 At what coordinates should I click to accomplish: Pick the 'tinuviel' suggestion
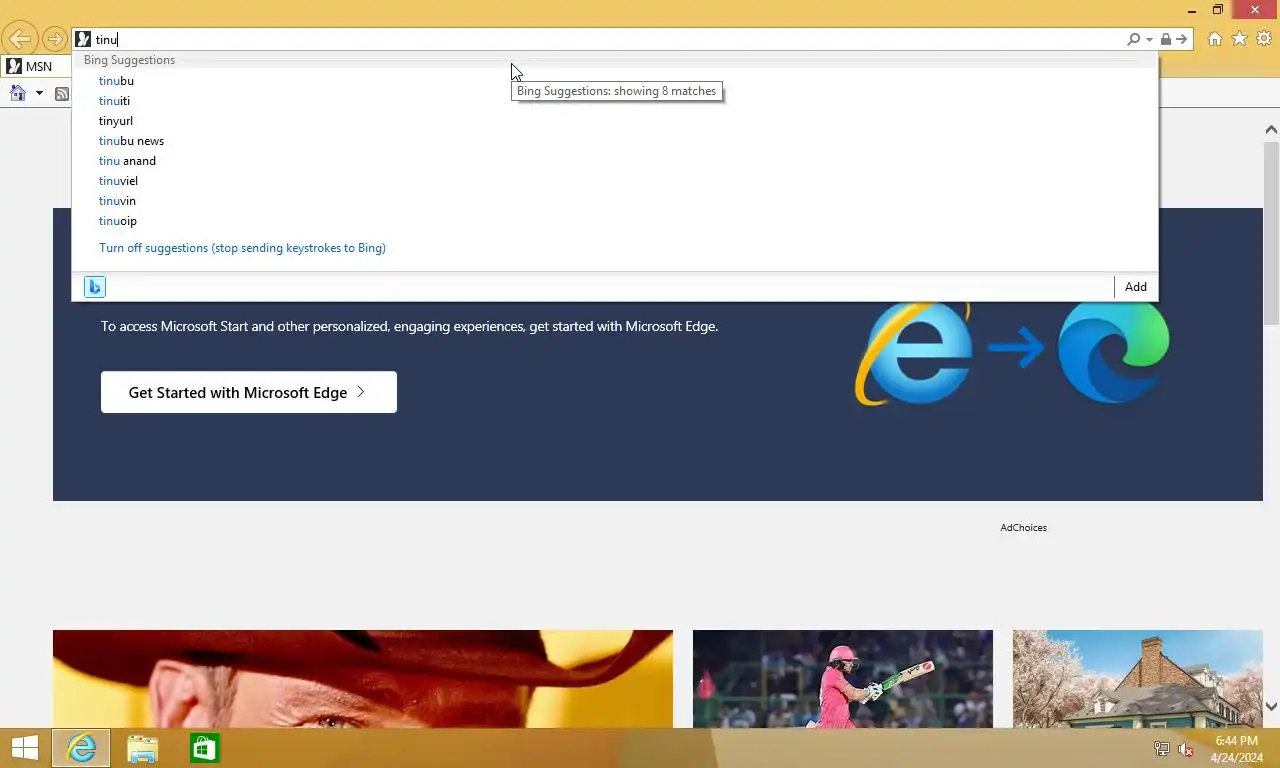[x=118, y=181]
